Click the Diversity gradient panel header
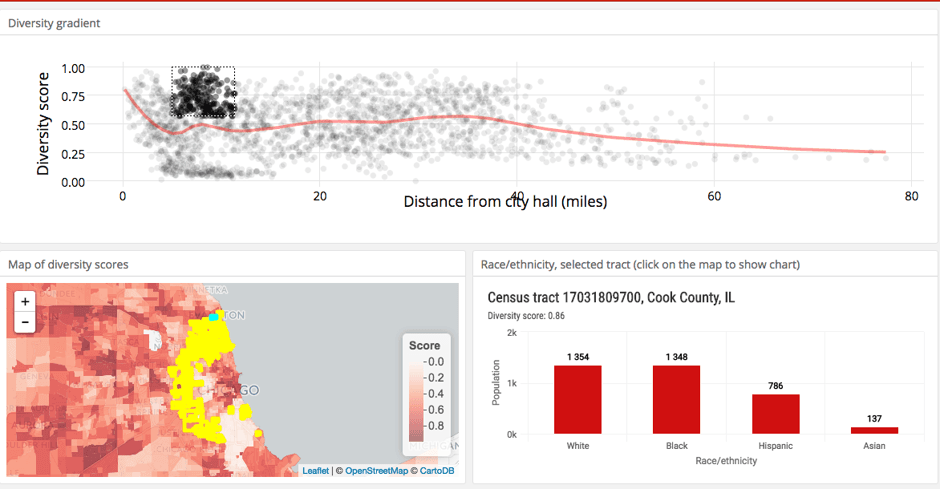940x489 pixels. pyautogui.click(x=54, y=22)
